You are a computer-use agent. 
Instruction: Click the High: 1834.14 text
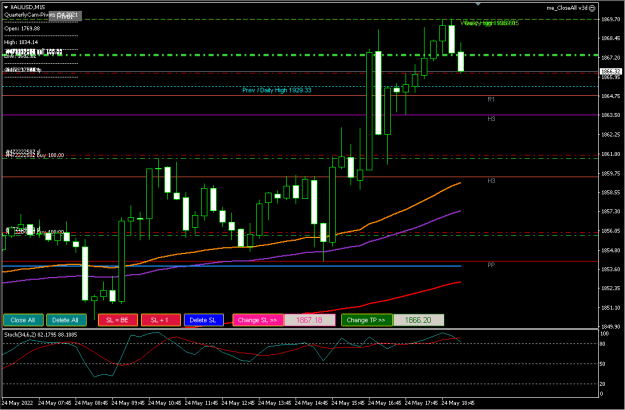tap(21, 42)
